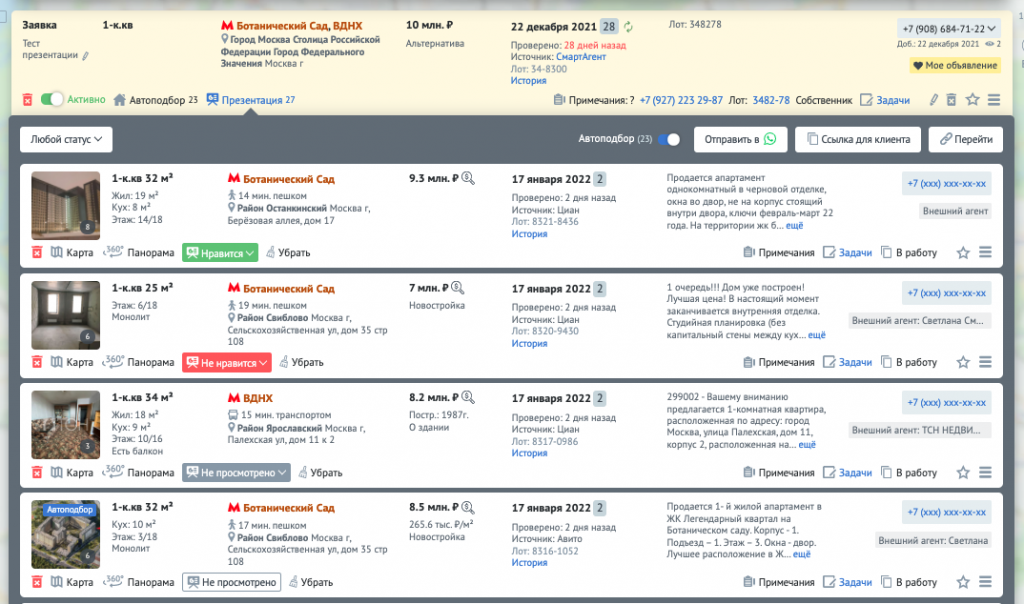Open the green Нравится status dropdown
This screenshot has width=1024, height=604.
(220, 253)
